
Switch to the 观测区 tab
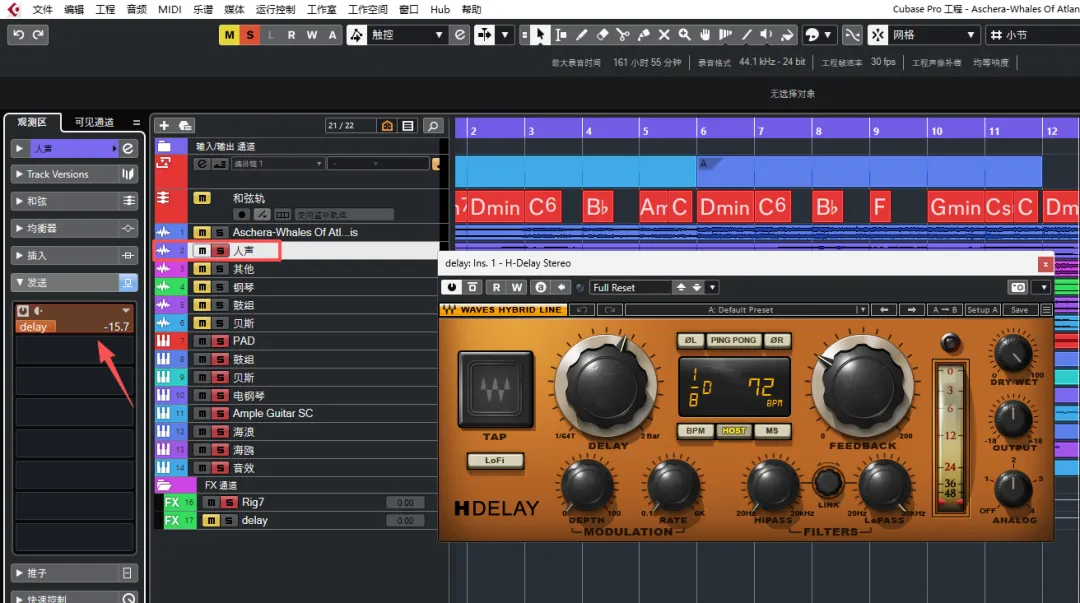32,122
